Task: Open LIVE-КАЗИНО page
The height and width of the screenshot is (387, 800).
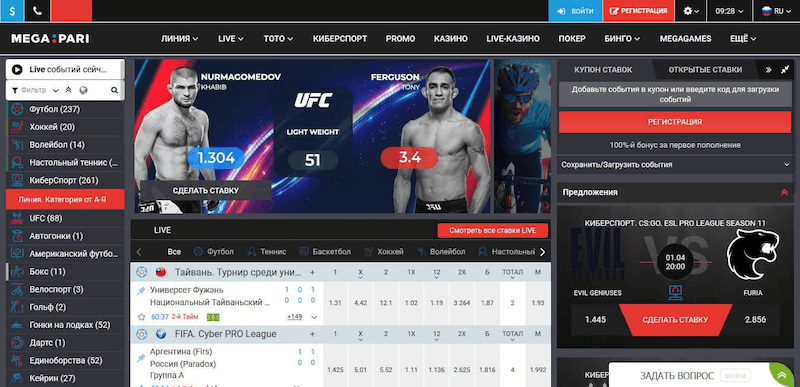Action: click(513, 39)
